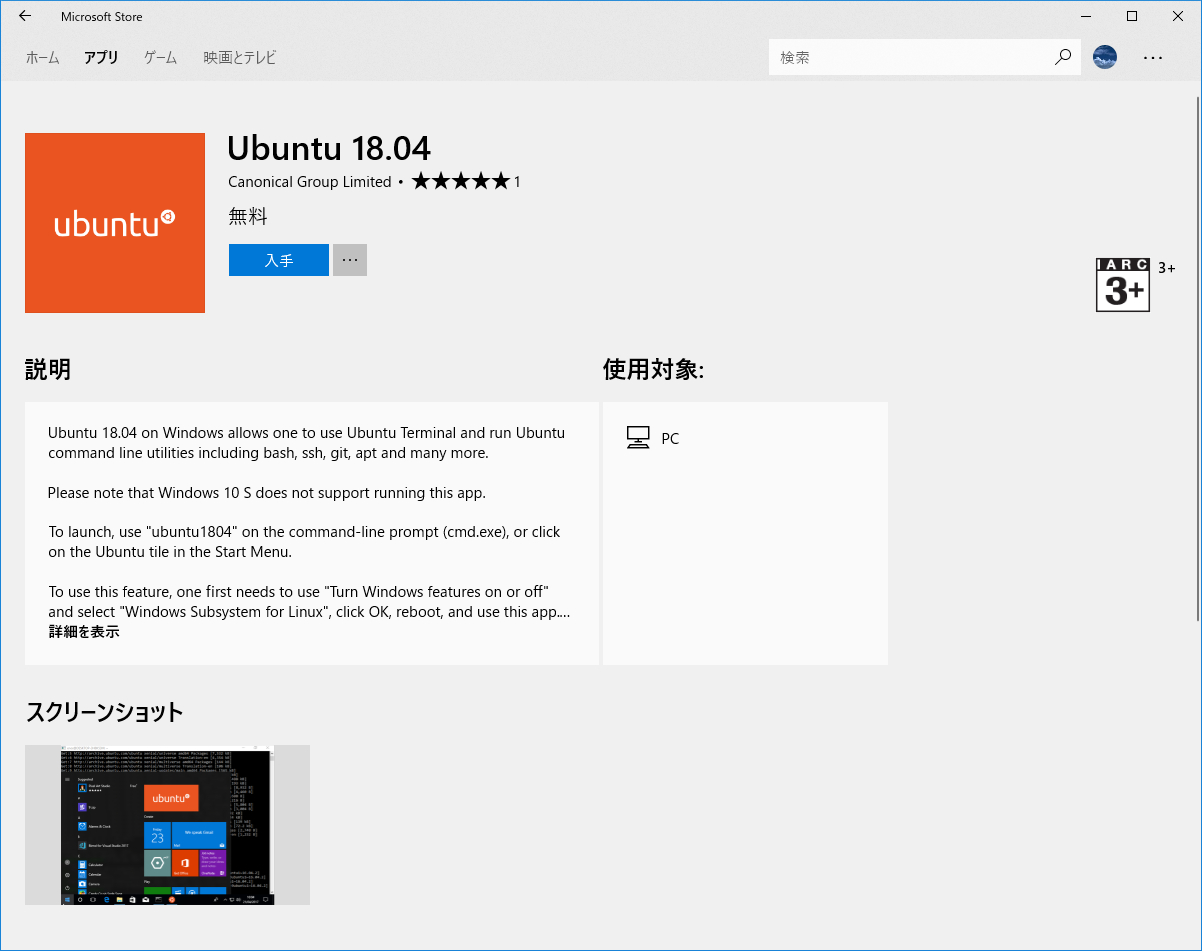This screenshot has height=951, width=1202.
Task: Open the Ubuntu screenshot thumbnail
Action: [x=167, y=825]
